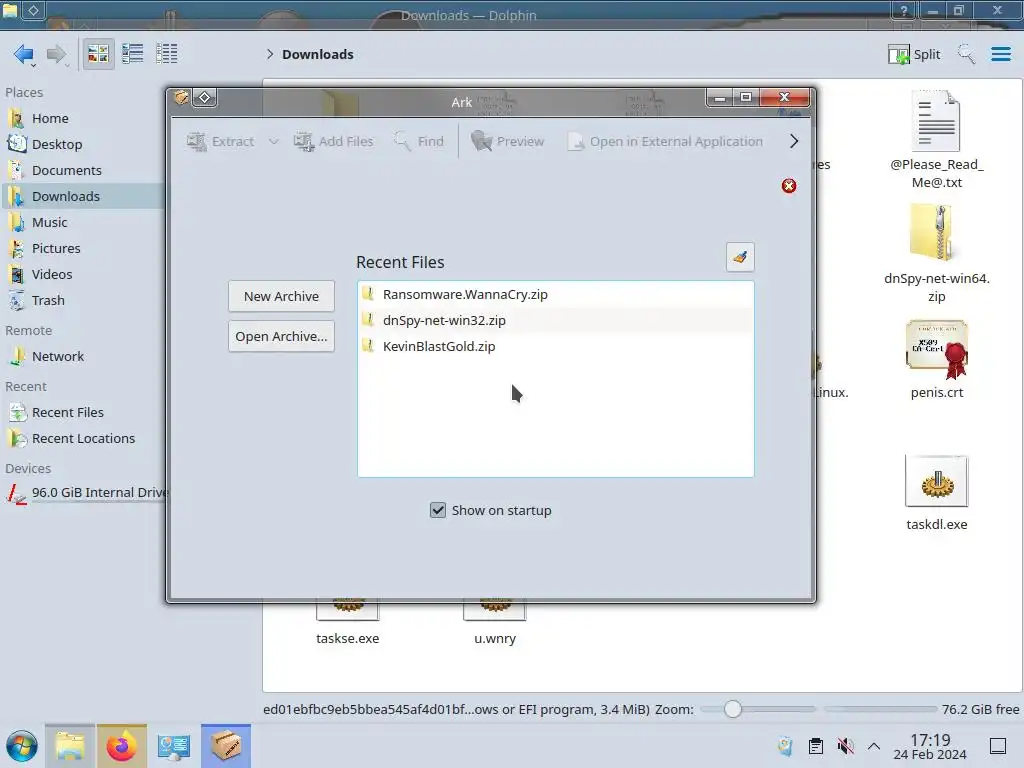Click Dolphin titlebar help question mark

(x=904, y=10)
